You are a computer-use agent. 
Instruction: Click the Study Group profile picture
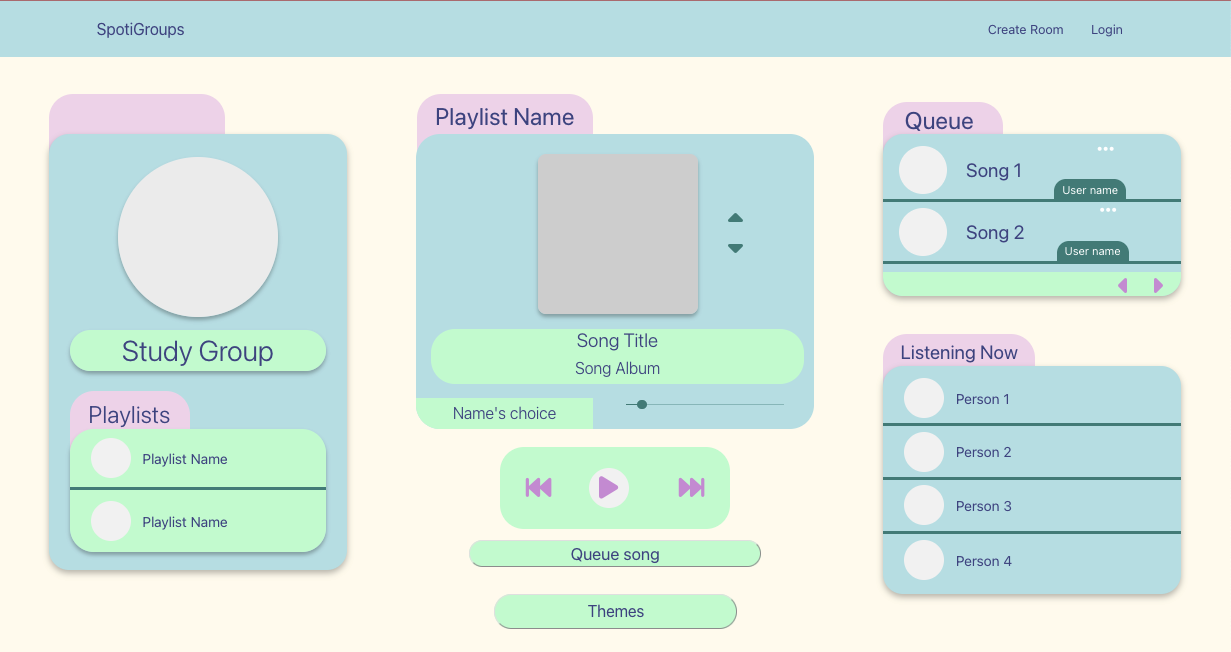pos(198,237)
